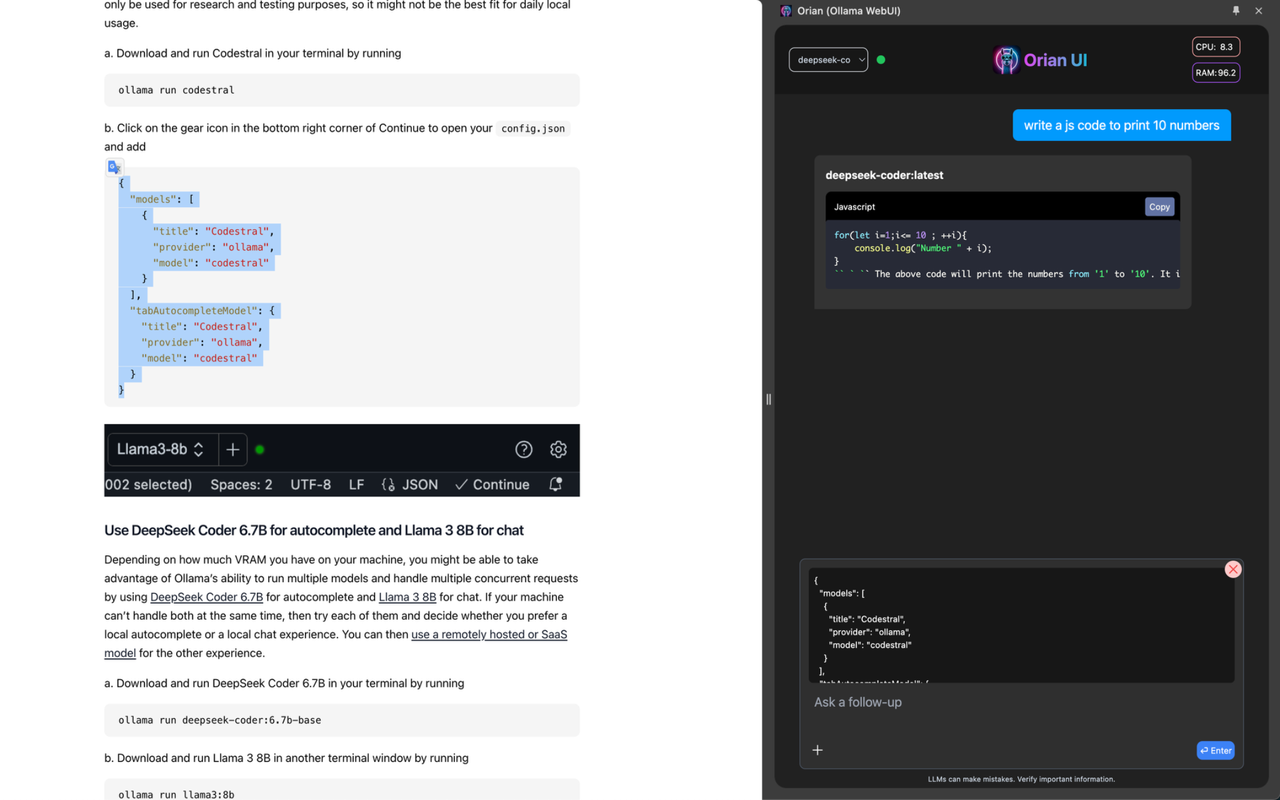
Task: Click the console.log line in the code output
Action: click(x=923, y=248)
